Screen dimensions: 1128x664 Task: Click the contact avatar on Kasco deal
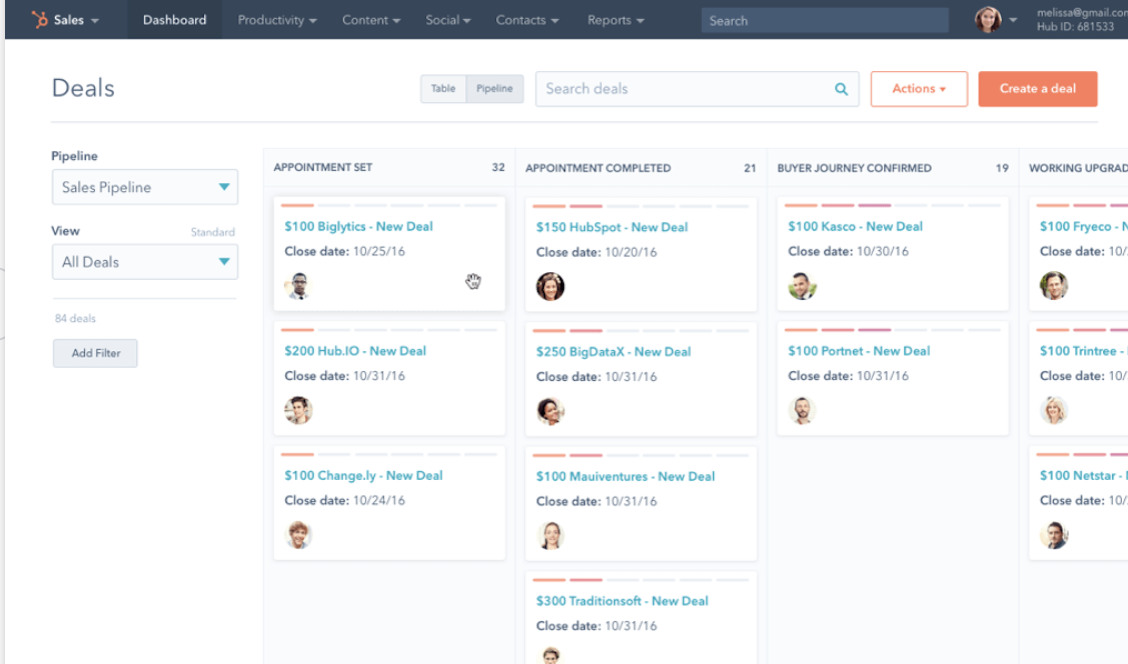(x=803, y=285)
